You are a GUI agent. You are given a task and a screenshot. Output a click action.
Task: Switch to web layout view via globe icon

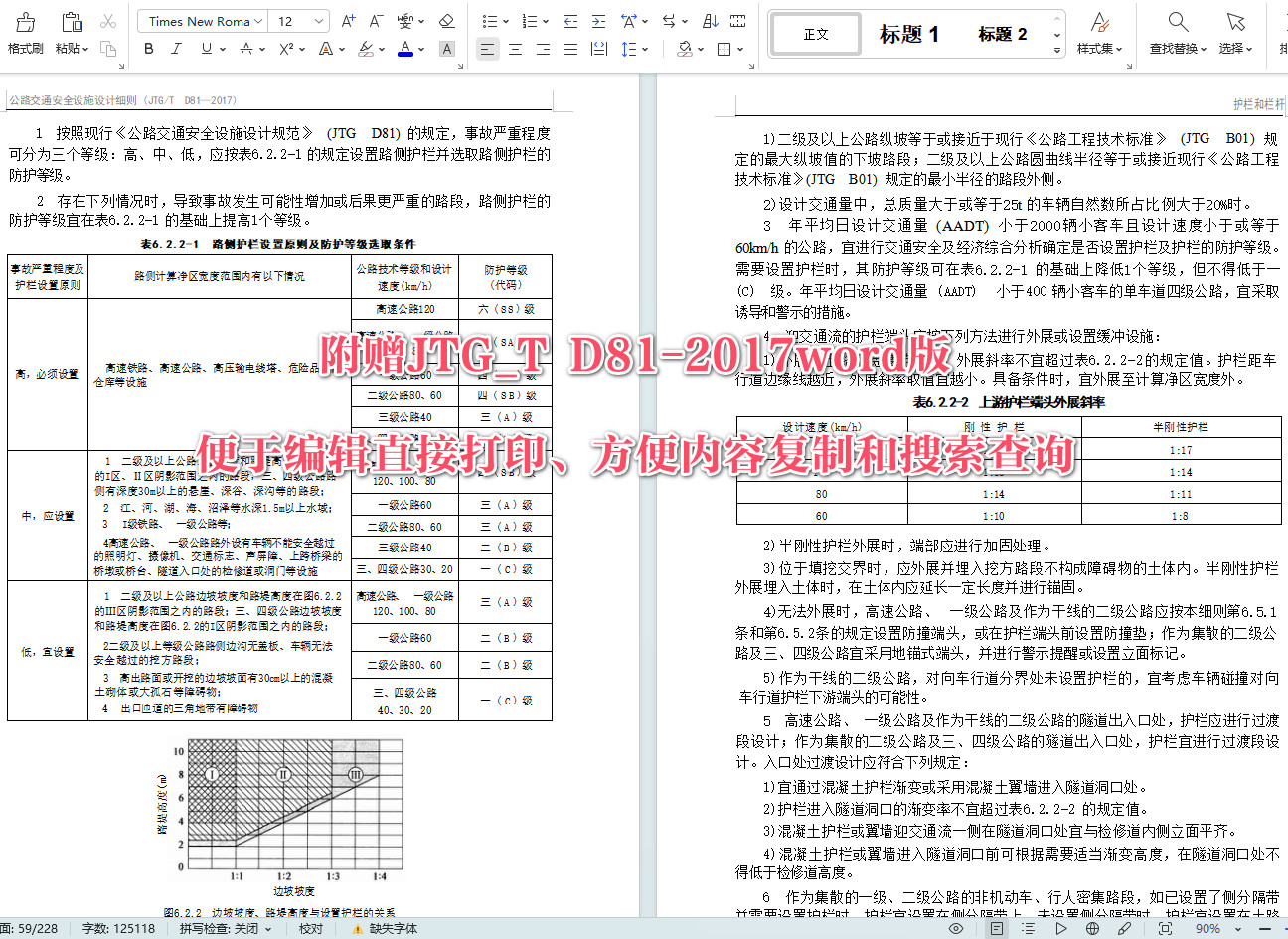pos(1092,928)
